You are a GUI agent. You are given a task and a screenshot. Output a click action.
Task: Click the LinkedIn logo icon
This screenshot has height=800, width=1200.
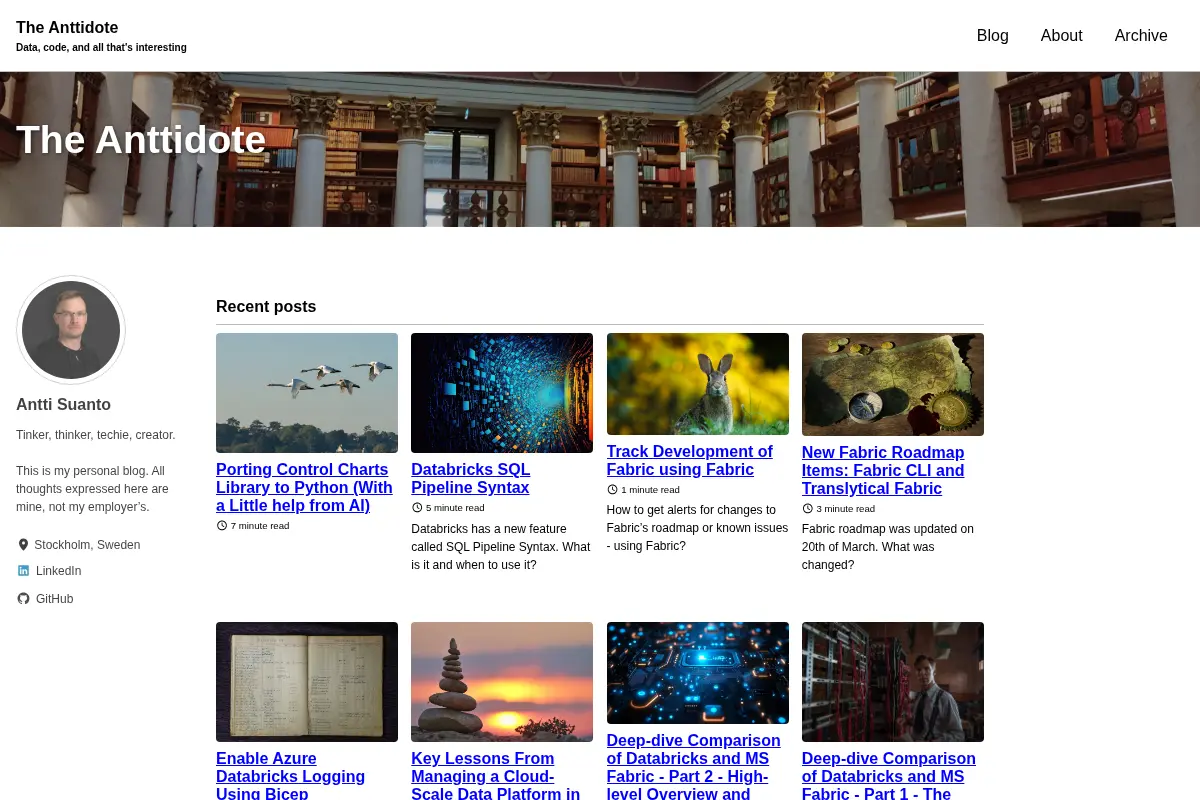point(23,571)
